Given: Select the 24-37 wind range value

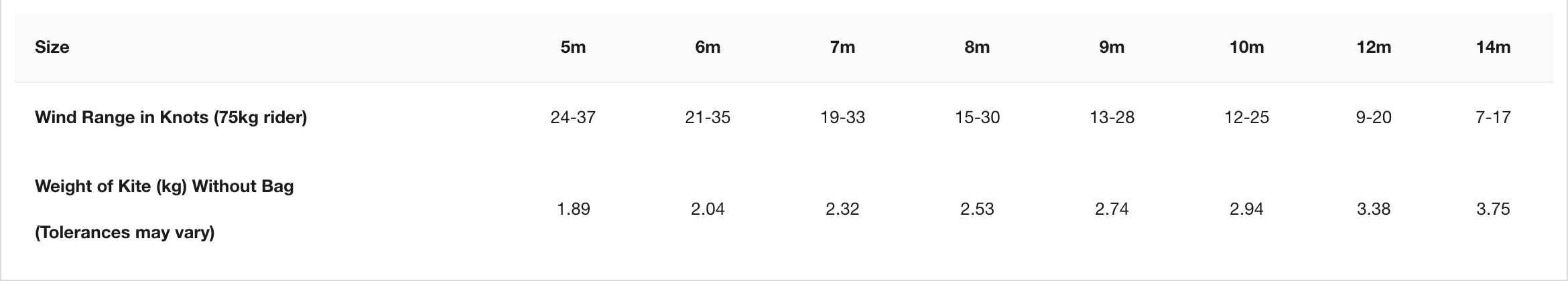Looking at the screenshot, I should point(573,118).
